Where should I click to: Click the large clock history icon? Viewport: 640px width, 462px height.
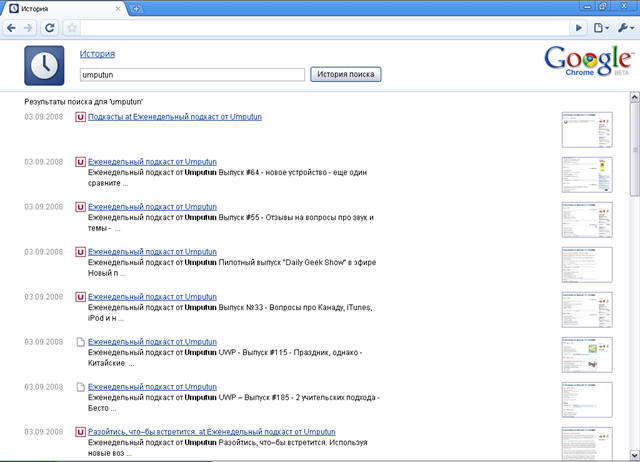pyautogui.click(x=44, y=65)
